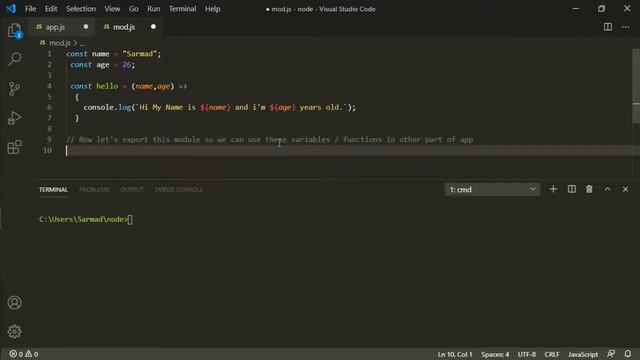Screen dimensions: 640x360
Task: Change encoding via UTF-8
Action: 527,354
